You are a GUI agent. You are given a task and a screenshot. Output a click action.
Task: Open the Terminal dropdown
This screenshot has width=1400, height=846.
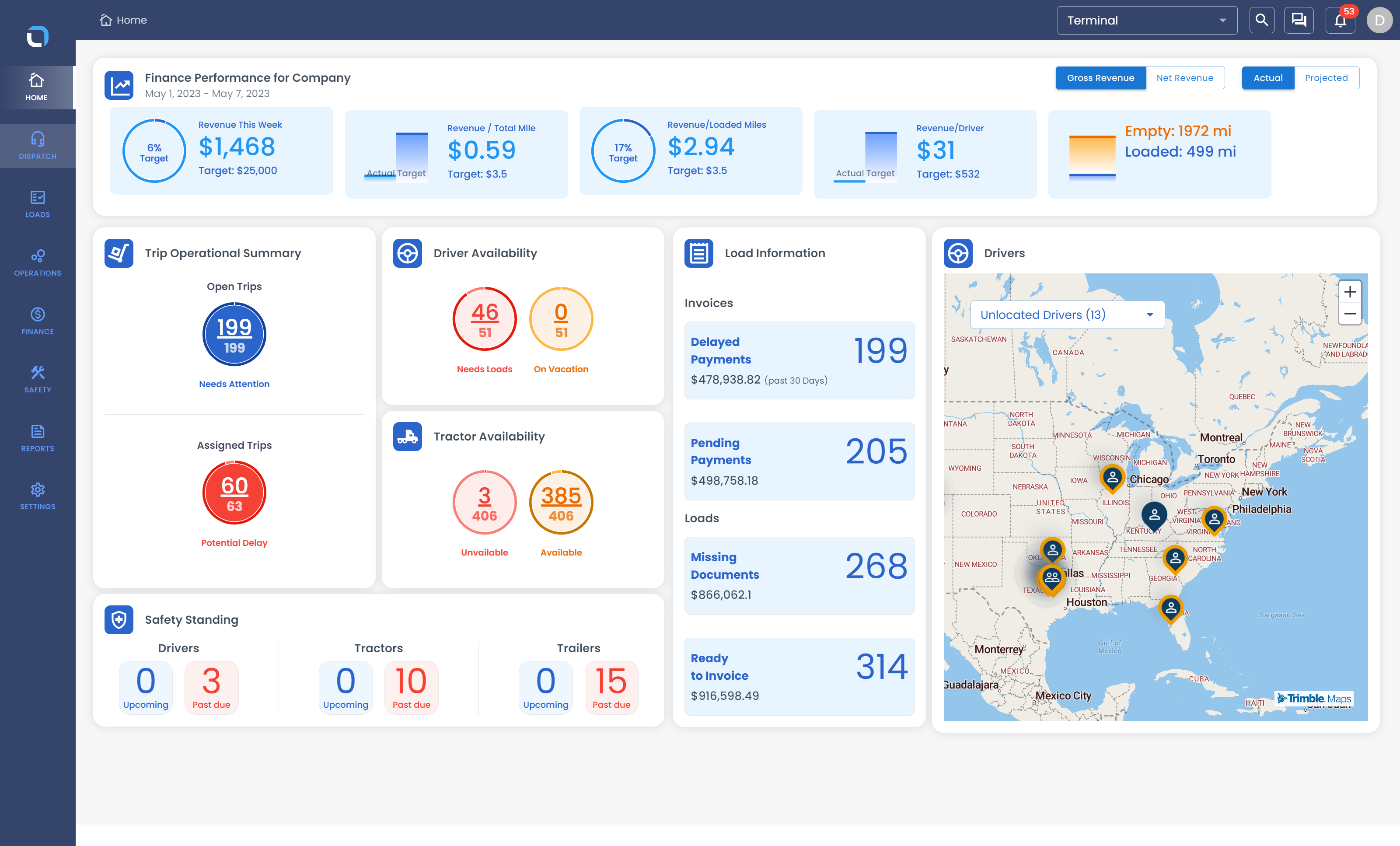pos(1147,21)
